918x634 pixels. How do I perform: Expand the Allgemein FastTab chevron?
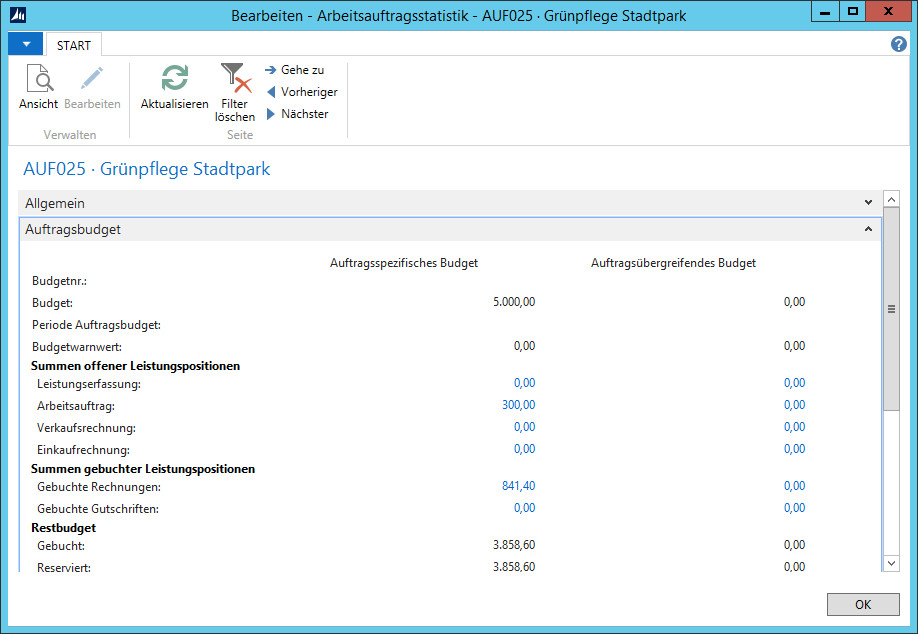click(868, 203)
